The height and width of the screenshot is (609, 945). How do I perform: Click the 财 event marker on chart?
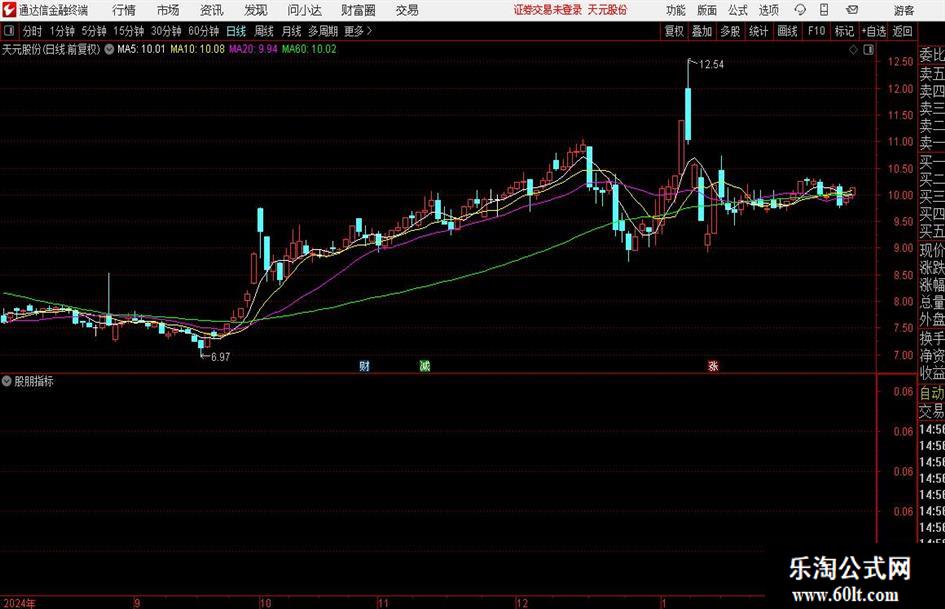(365, 365)
